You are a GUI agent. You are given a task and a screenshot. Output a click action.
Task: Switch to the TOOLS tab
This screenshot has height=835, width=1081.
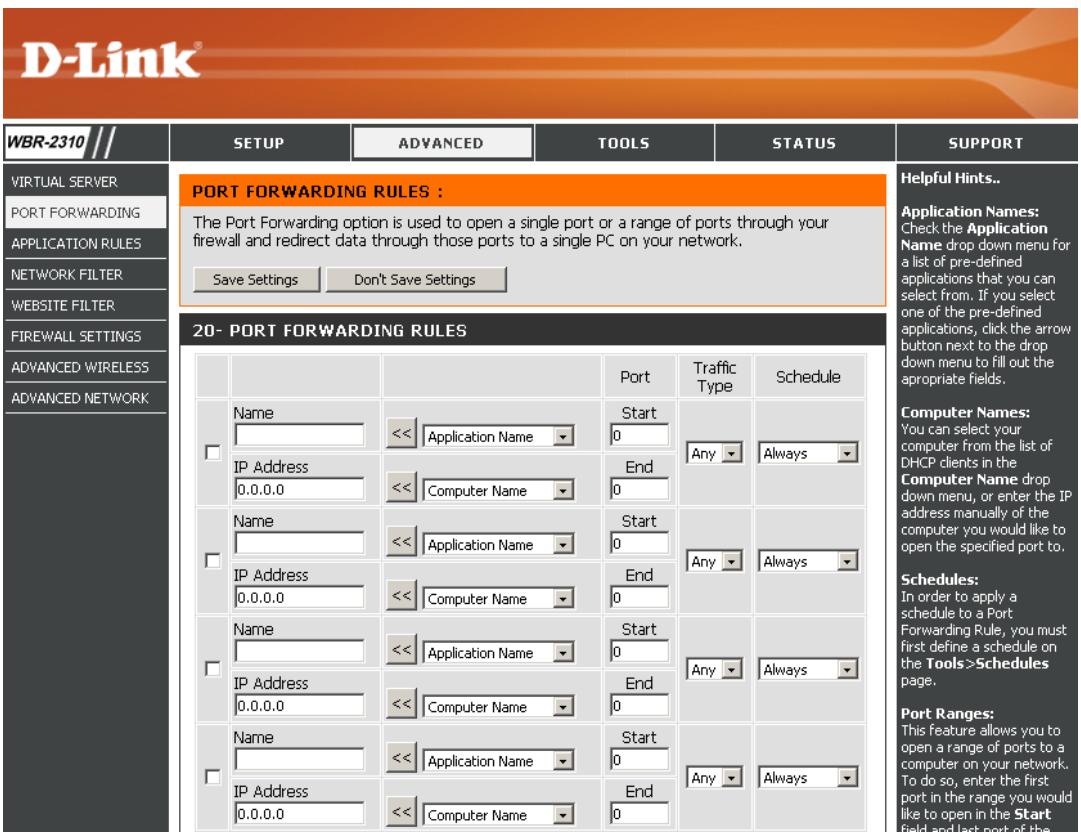coord(624,143)
